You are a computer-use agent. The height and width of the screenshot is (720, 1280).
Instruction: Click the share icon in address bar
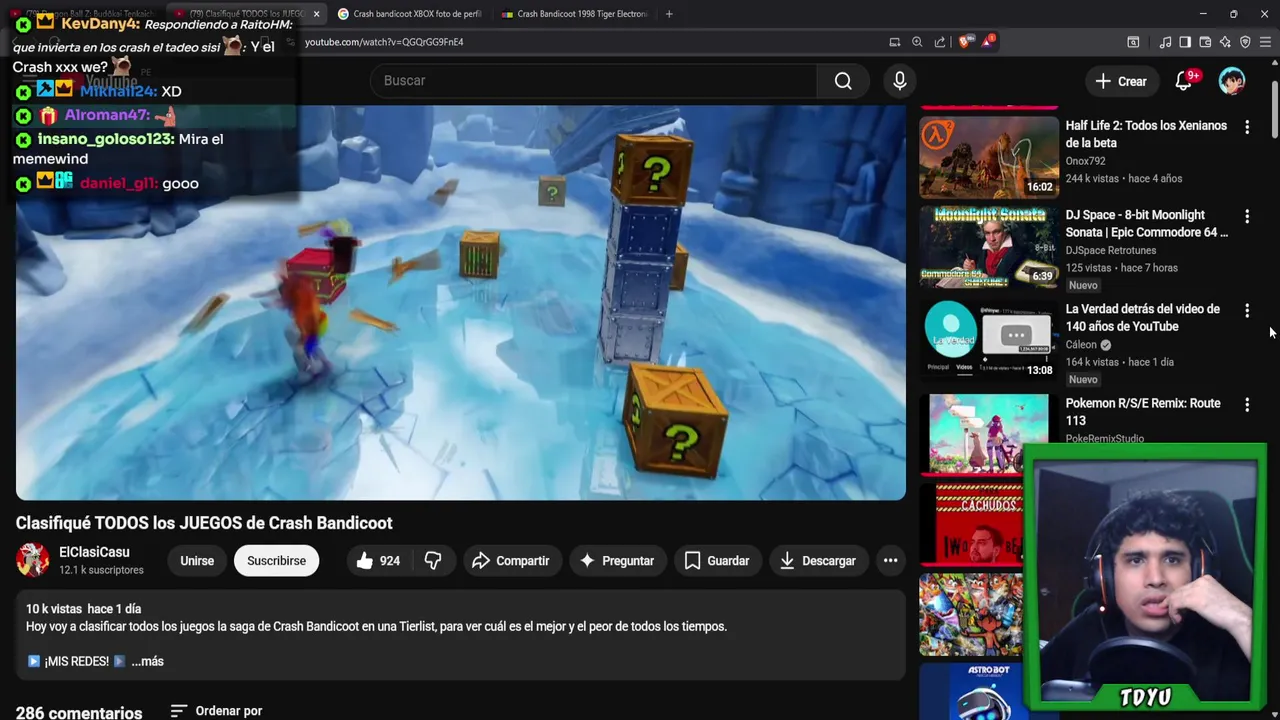tap(940, 42)
